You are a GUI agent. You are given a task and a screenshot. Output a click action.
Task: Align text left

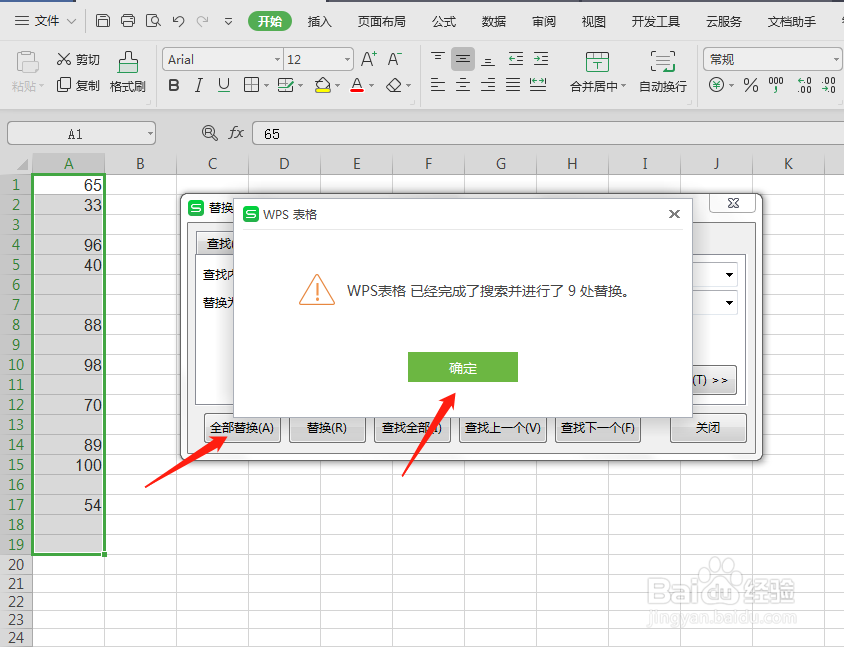pyautogui.click(x=438, y=85)
